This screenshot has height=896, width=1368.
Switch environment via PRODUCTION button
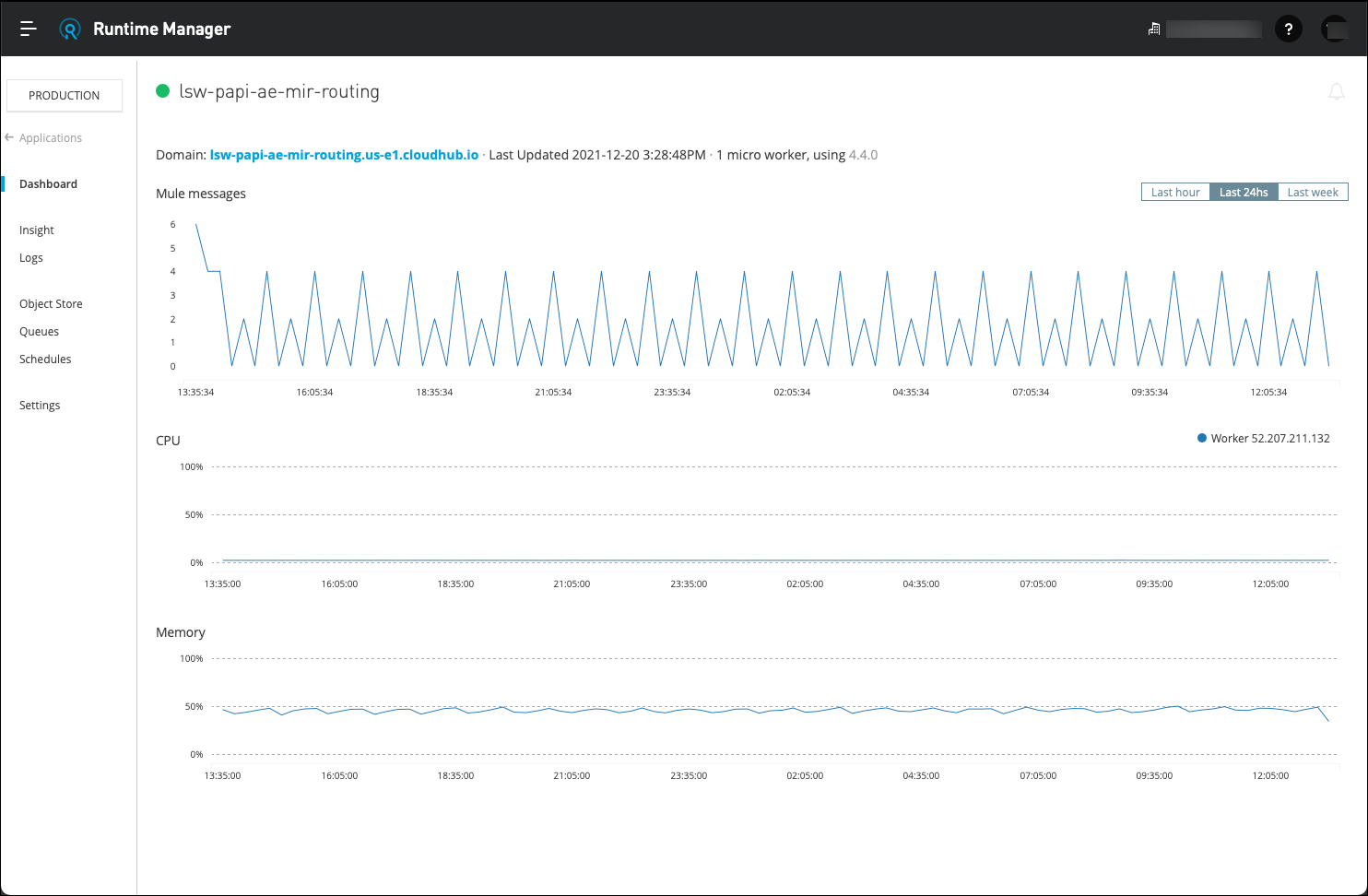click(65, 95)
